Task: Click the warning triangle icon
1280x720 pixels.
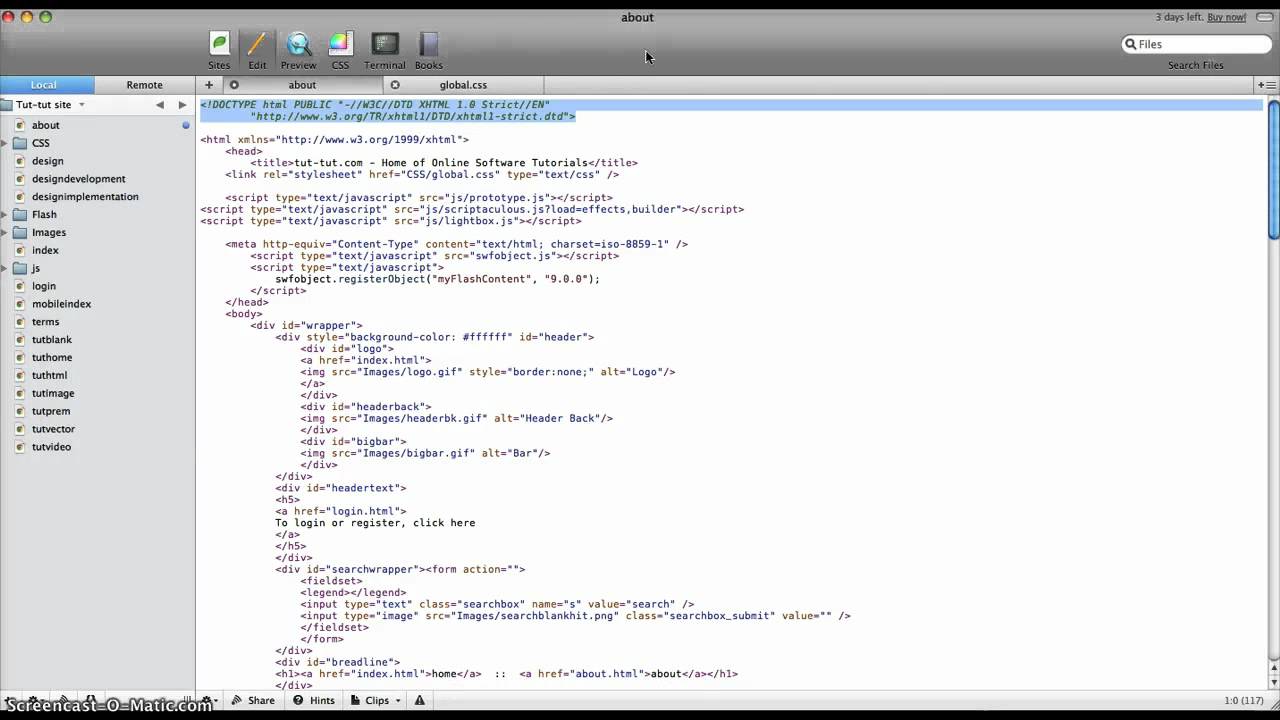Action: coord(420,701)
